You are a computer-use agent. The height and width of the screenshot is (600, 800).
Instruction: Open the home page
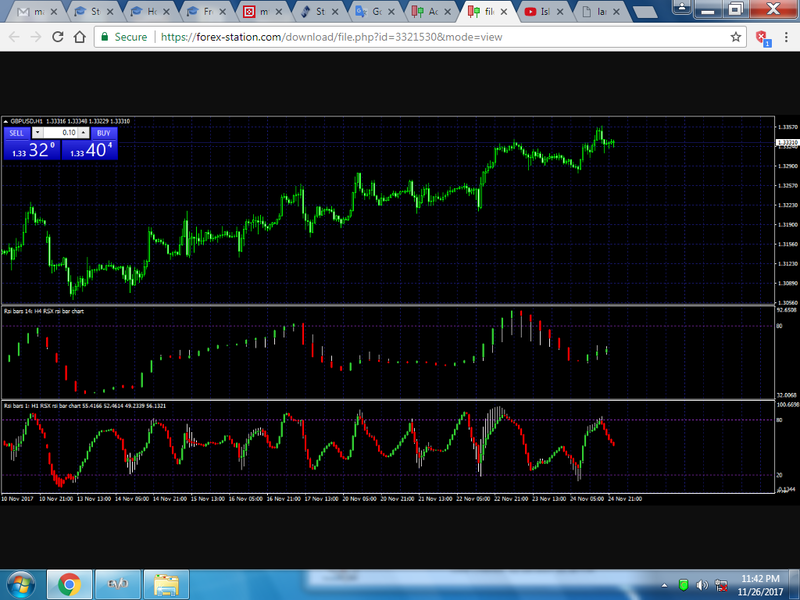[x=80, y=37]
